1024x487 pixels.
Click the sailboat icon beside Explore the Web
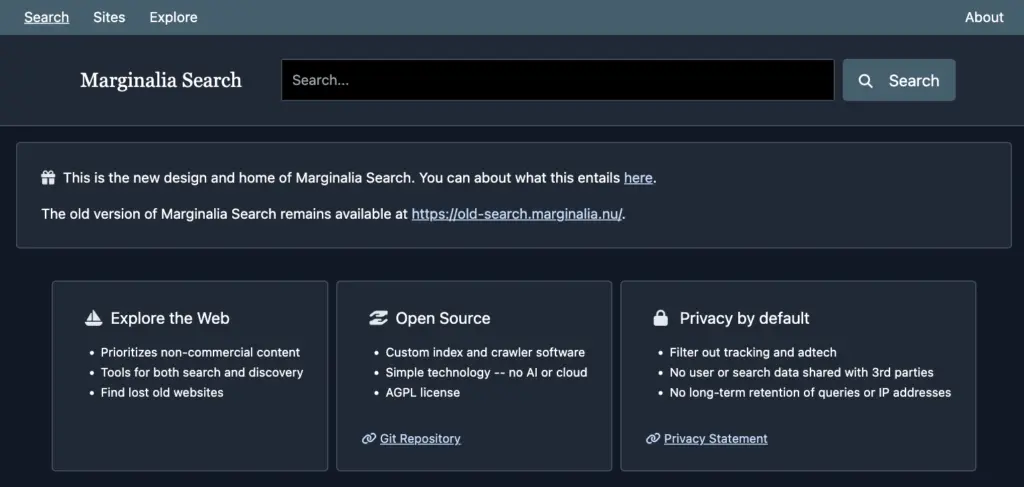click(94, 318)
